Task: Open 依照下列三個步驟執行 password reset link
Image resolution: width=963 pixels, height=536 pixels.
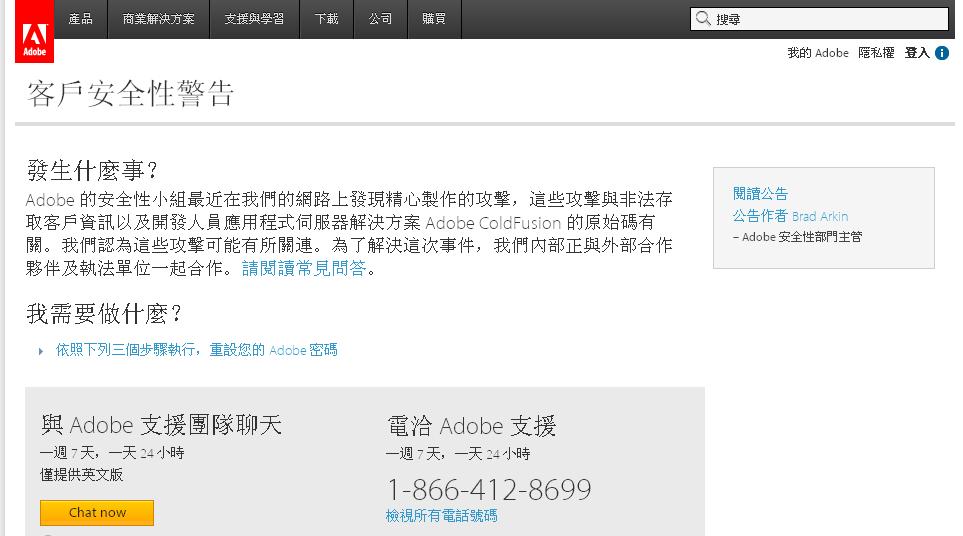Action: (197, 350)
